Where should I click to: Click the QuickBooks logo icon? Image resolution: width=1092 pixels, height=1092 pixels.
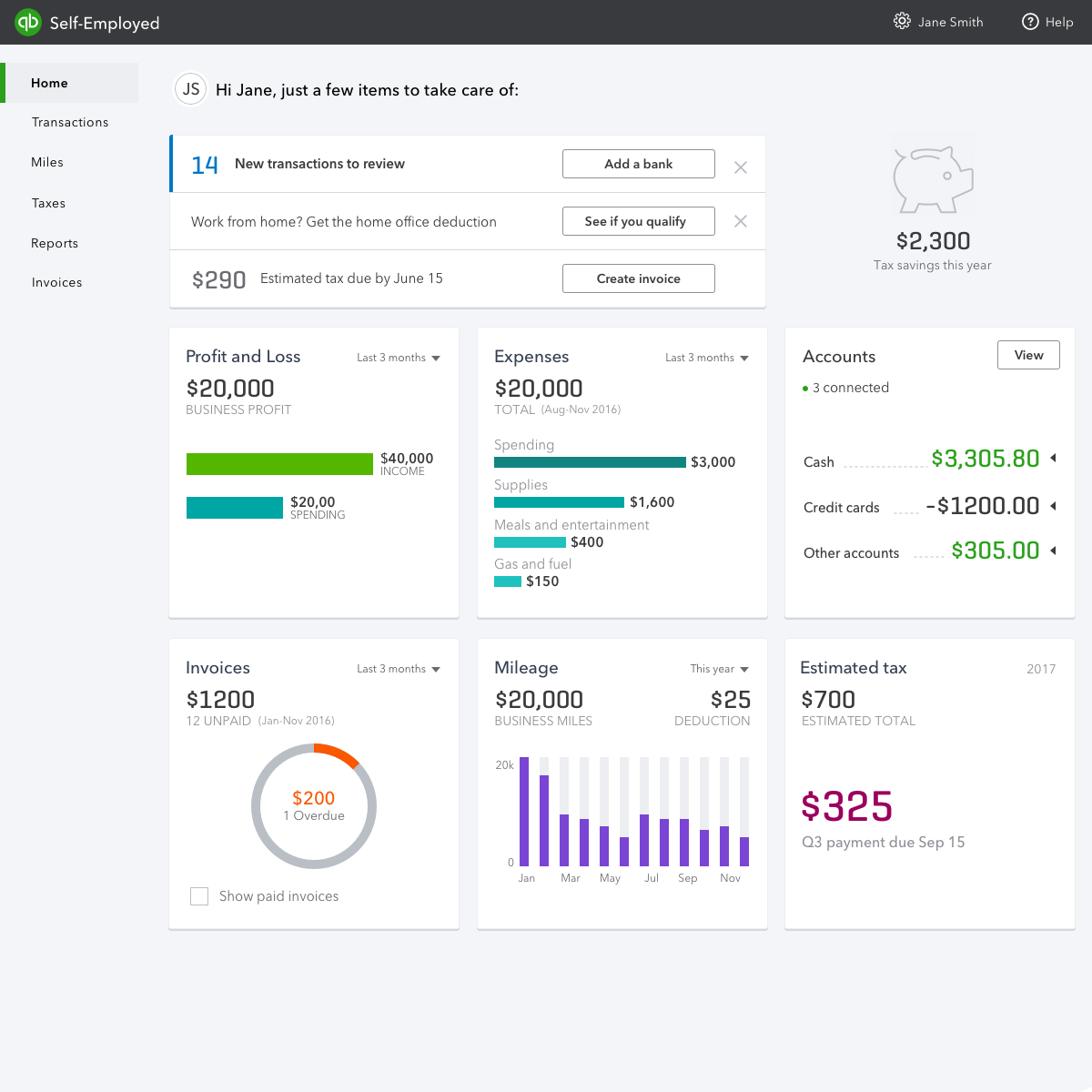coord(28,22)
